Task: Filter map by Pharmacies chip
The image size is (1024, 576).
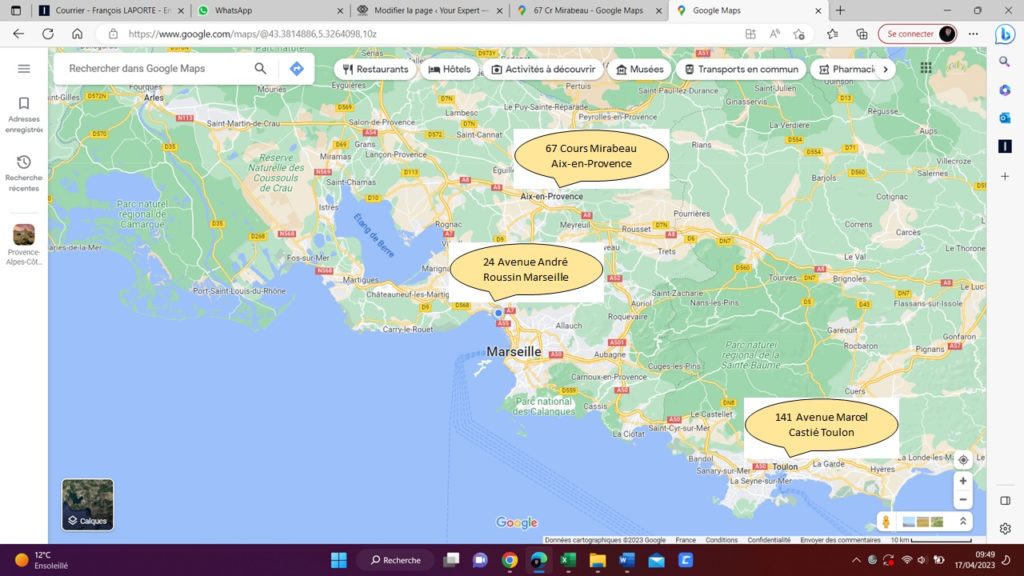Action: (x=846, y=69)
